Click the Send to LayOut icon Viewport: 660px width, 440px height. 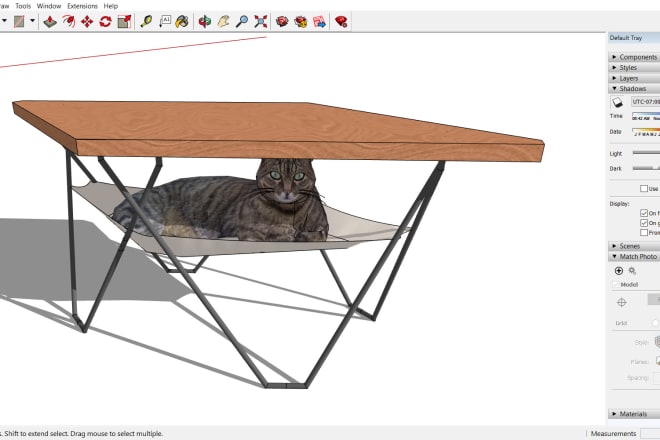(319, 21)
